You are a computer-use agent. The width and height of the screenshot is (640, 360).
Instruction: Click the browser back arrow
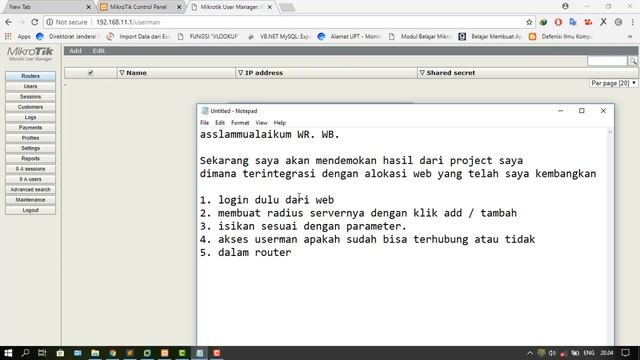click(x=9, y=22)
